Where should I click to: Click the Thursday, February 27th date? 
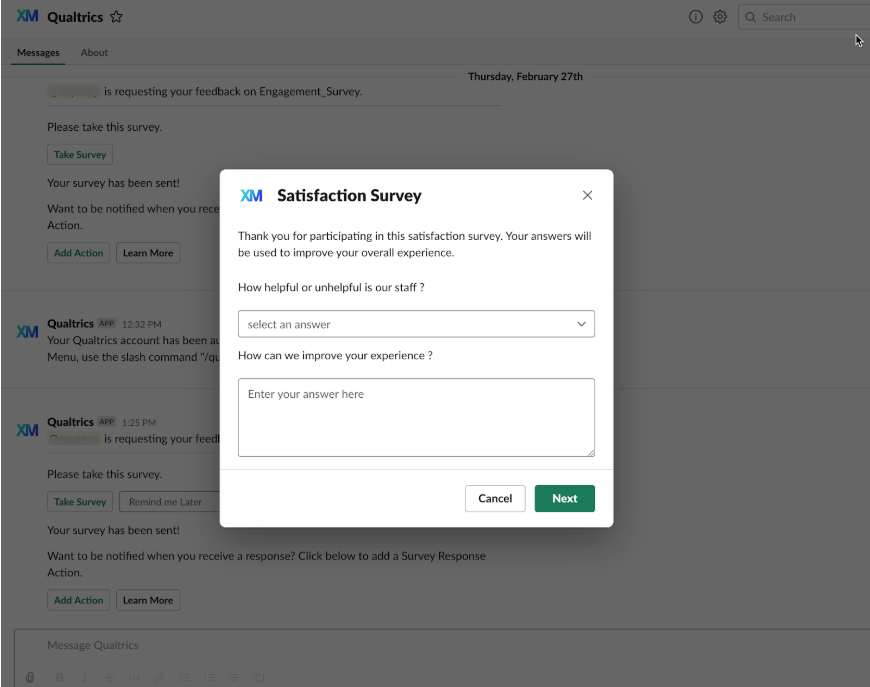525,77
